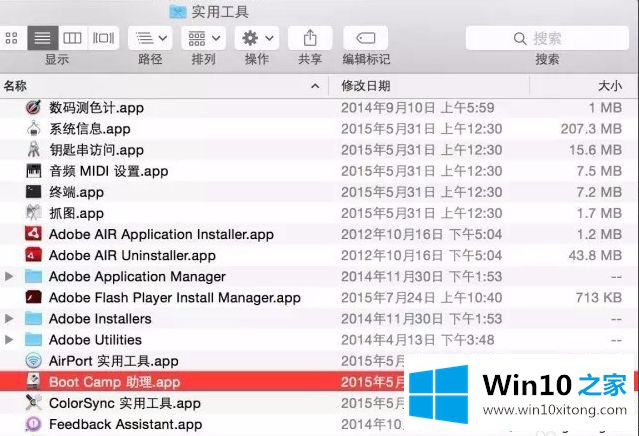Screen dimensions: 639x436
Task: Select 终端.app Terminal icon
Action: (33, 192)
